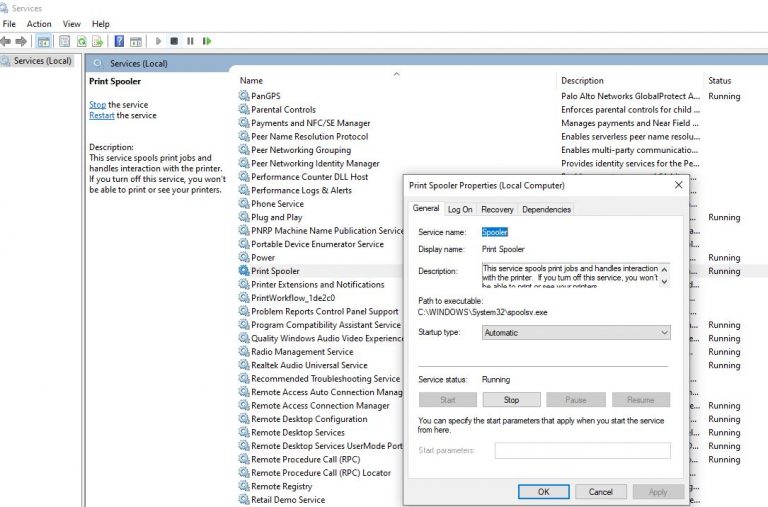This screenshot has height=507, width=768.
Task: Click the Pause Service icon in the toolbar
Action: click(190, 41)
